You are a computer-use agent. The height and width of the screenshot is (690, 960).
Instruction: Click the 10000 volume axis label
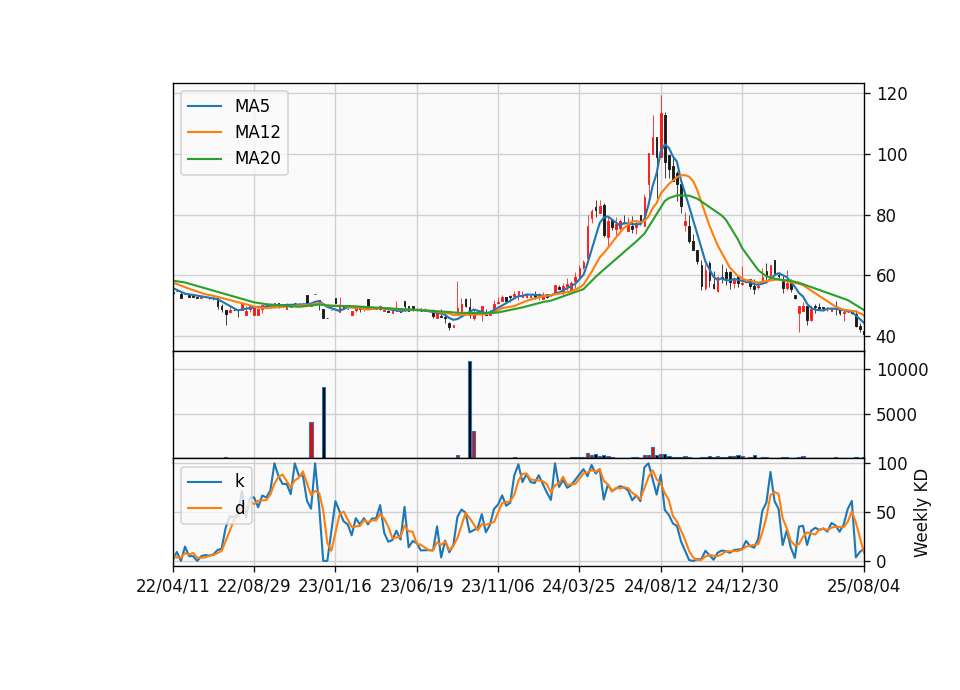[902, 370]
